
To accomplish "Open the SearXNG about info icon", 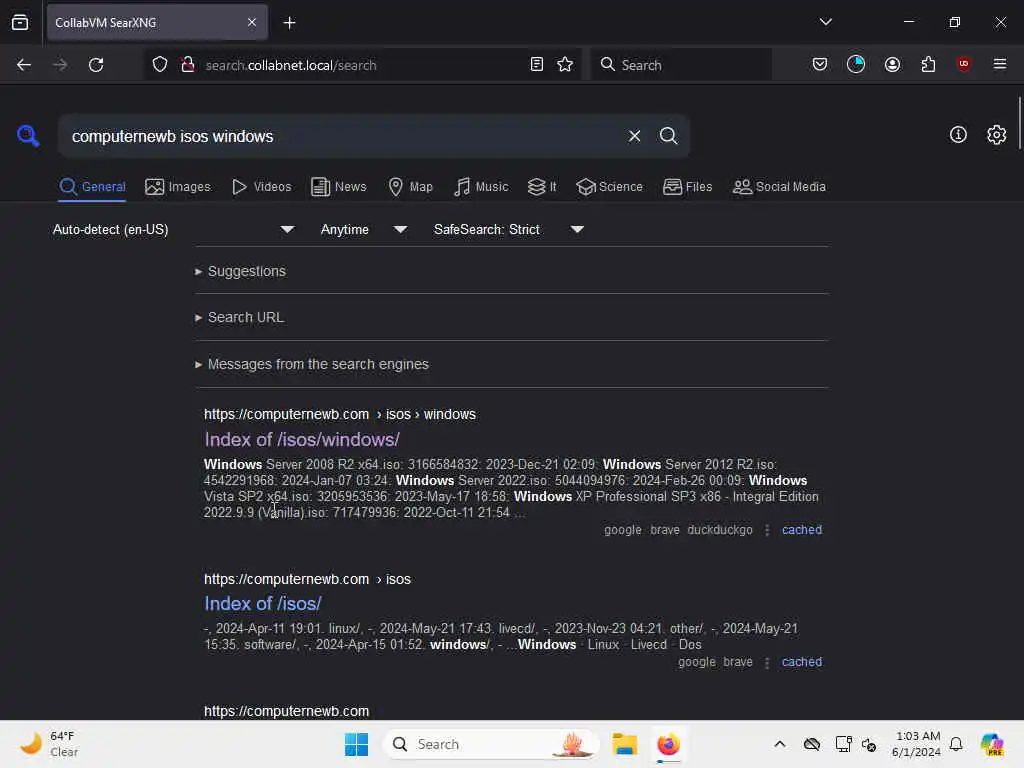I will coord(958,135).
